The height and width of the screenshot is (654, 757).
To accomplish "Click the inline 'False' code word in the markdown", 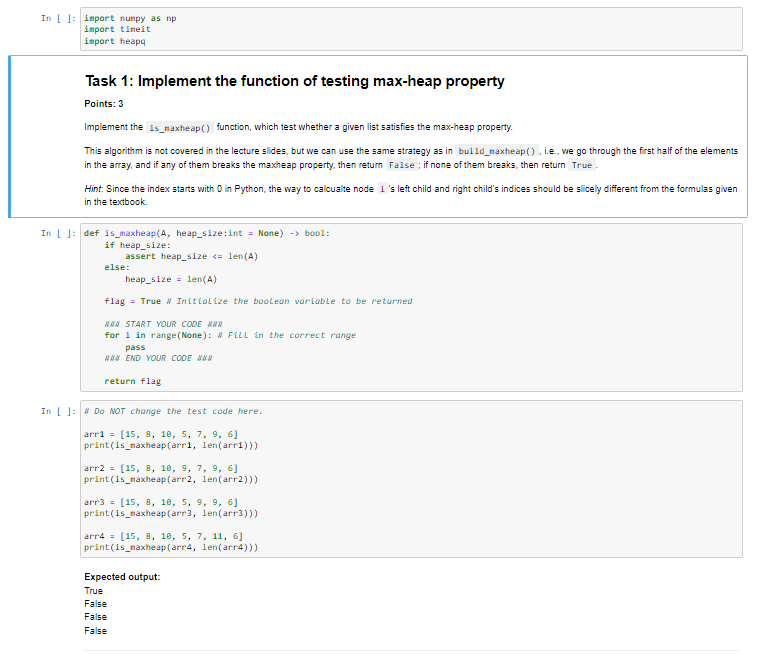I will [402, 165].
